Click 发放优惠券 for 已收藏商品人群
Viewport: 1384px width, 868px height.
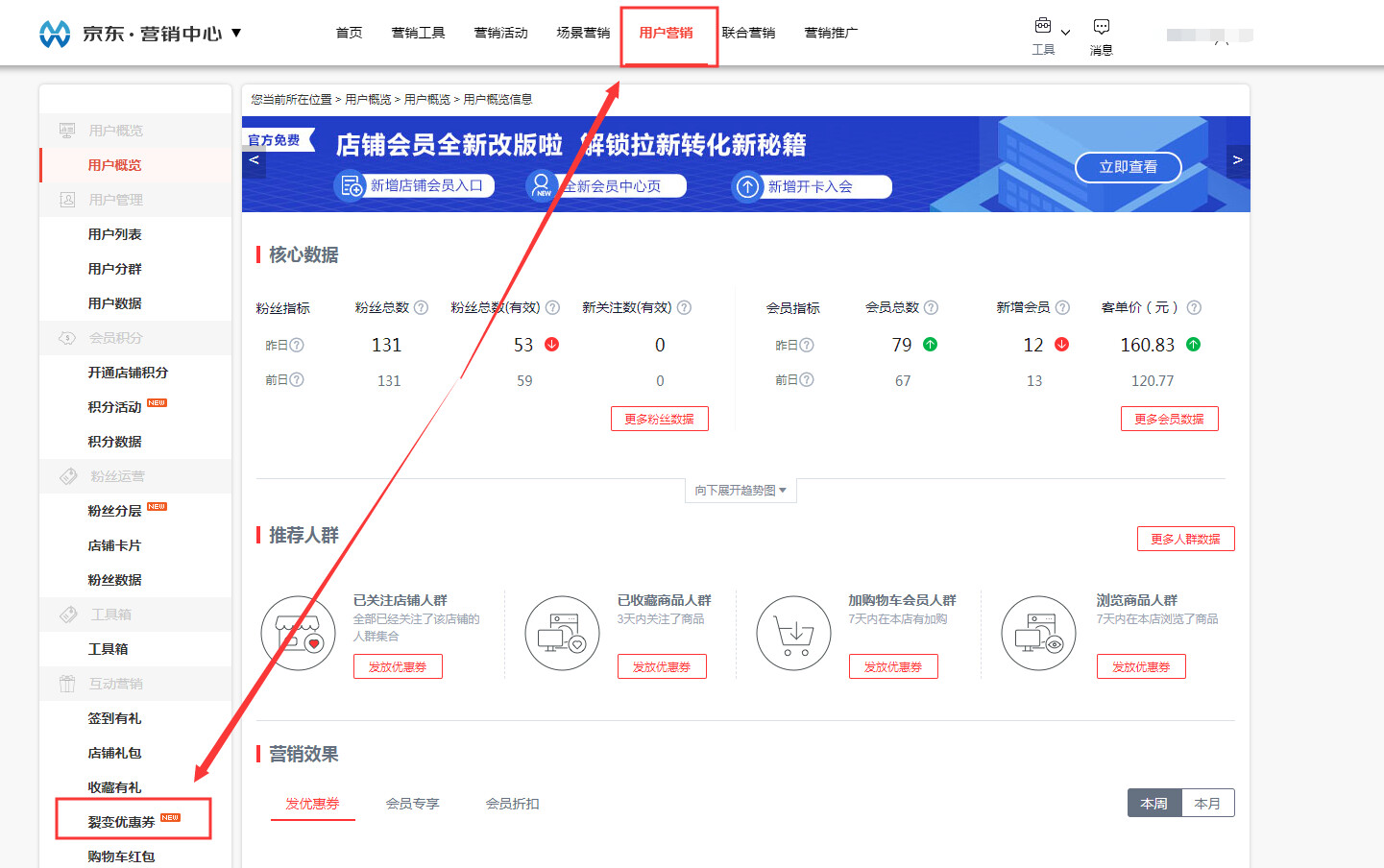662,666
